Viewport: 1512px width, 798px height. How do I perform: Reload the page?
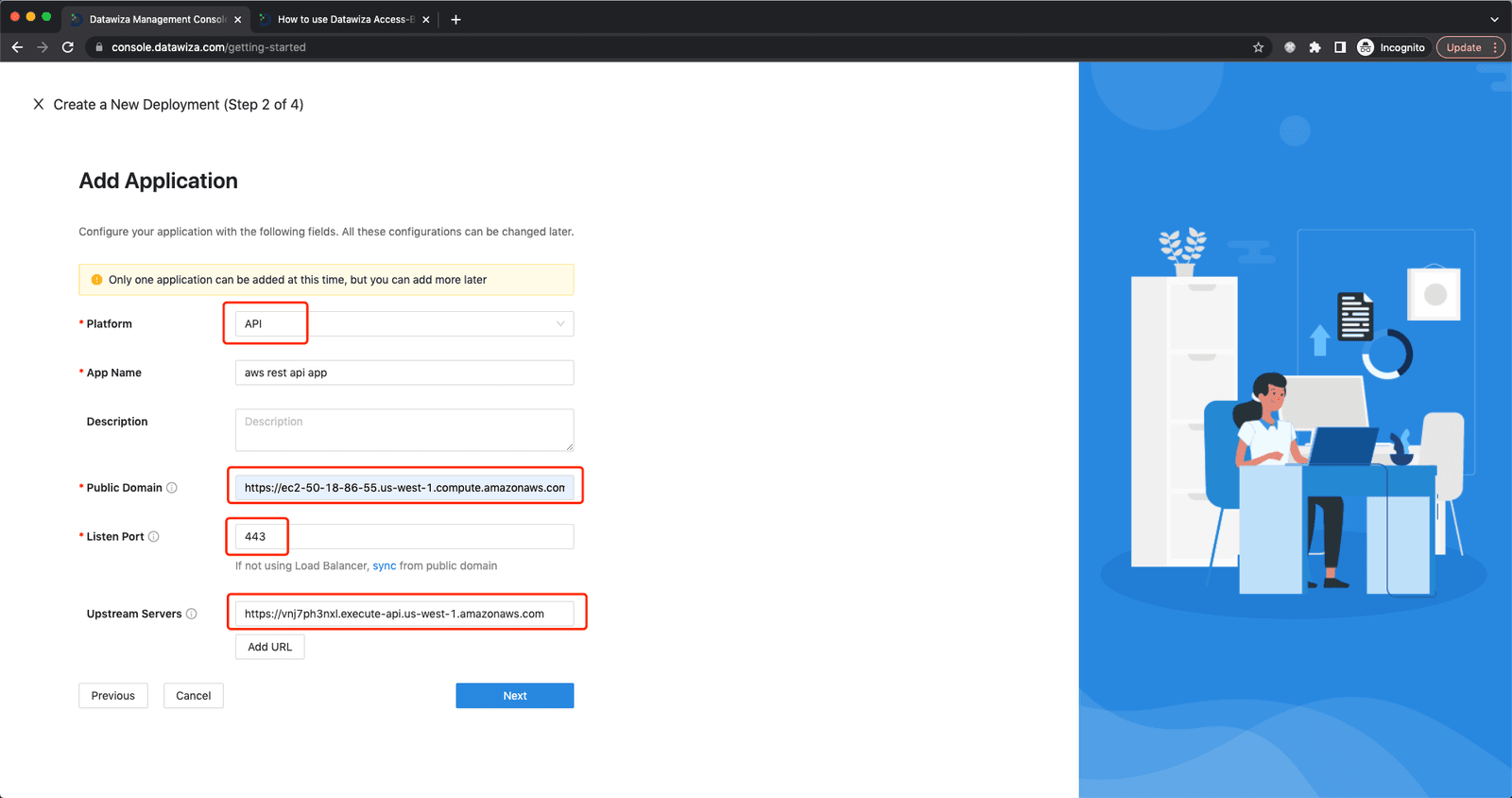point(68,47)
